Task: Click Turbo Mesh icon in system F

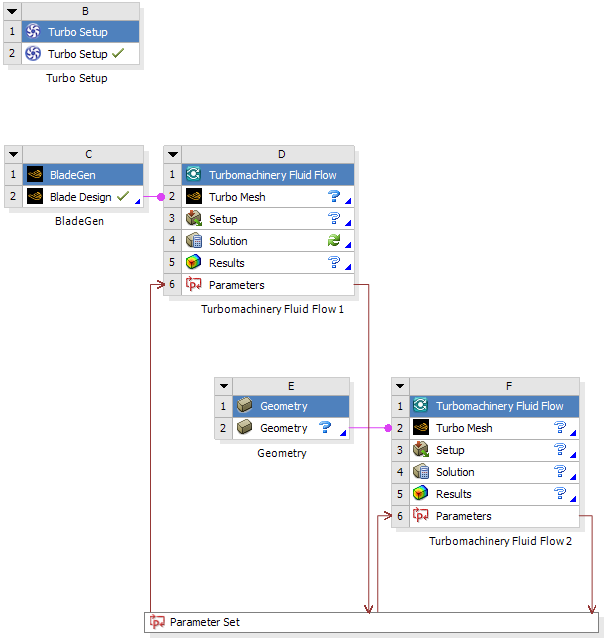Action: point(421,428)
